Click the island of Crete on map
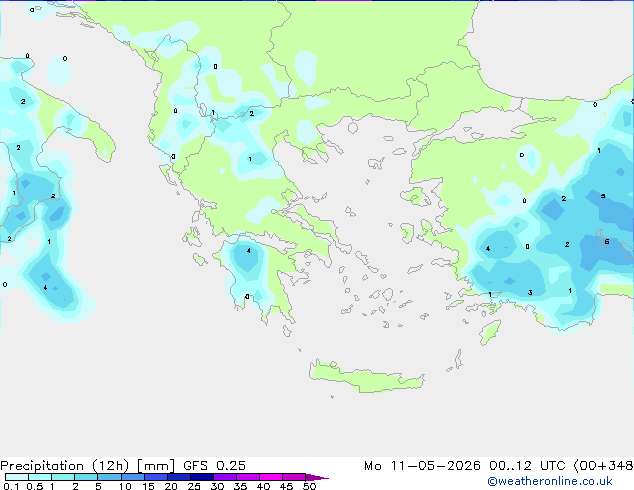This screenshot has width=634, height=490. click(366, 377)
